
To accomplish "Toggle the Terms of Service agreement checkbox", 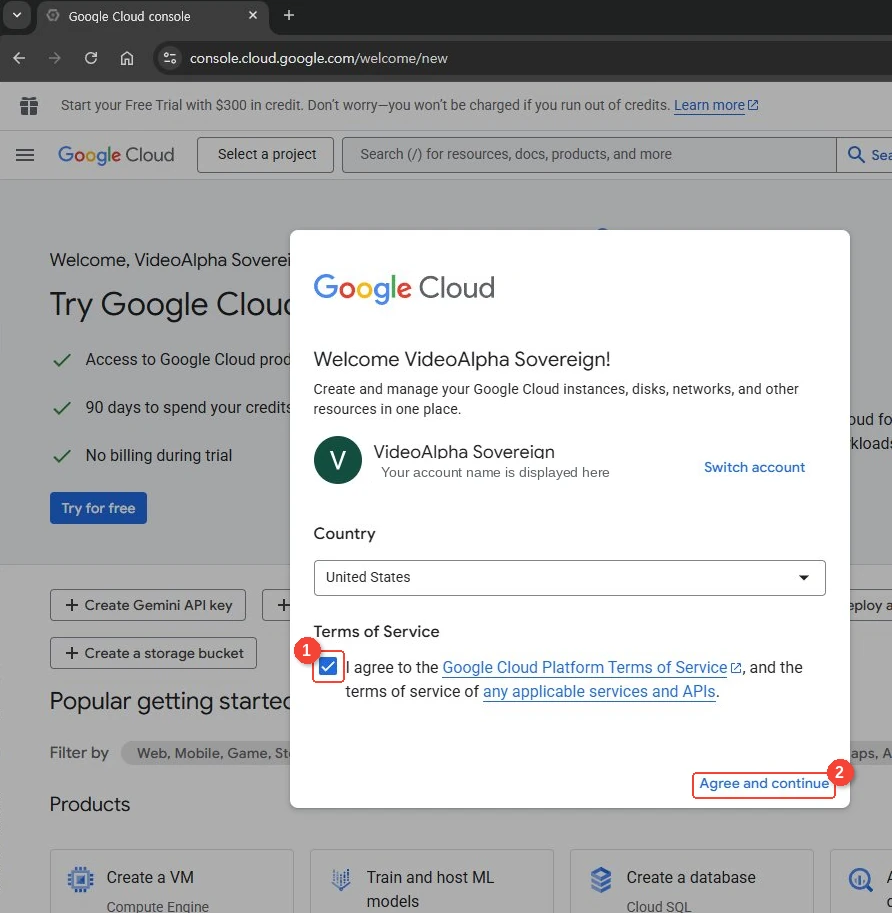I will click(x=328, y=666).
